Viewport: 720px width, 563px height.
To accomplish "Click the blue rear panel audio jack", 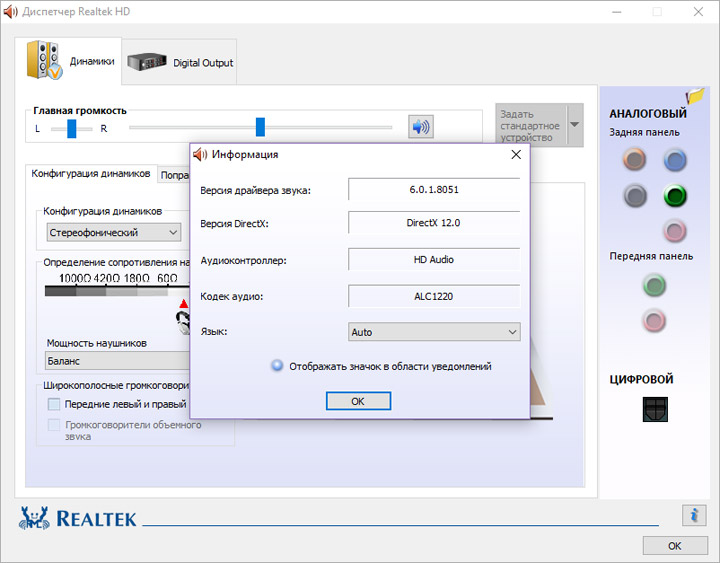I will point(675,160).
